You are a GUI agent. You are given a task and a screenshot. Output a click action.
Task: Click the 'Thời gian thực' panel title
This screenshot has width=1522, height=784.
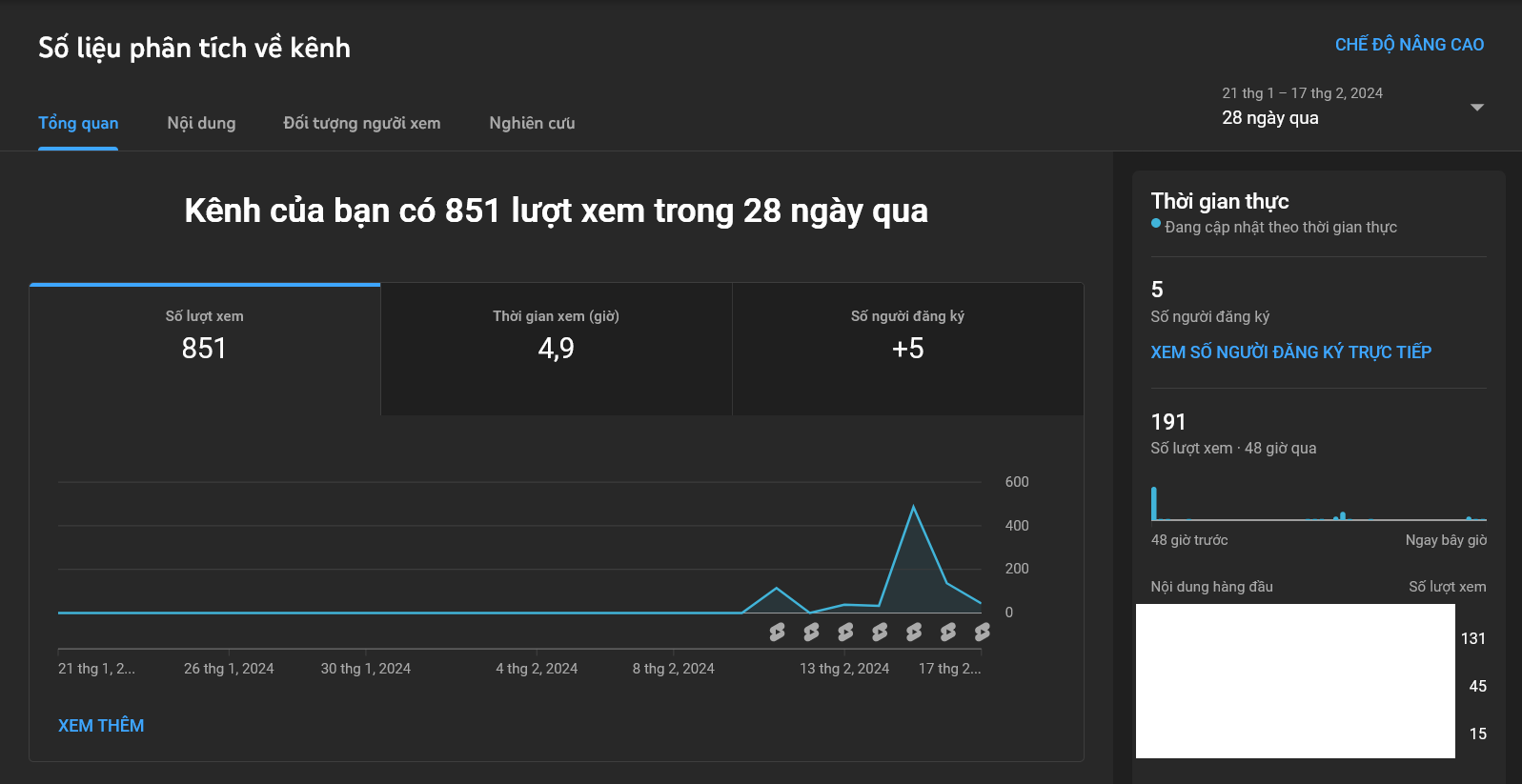[x=1220, y=201]
